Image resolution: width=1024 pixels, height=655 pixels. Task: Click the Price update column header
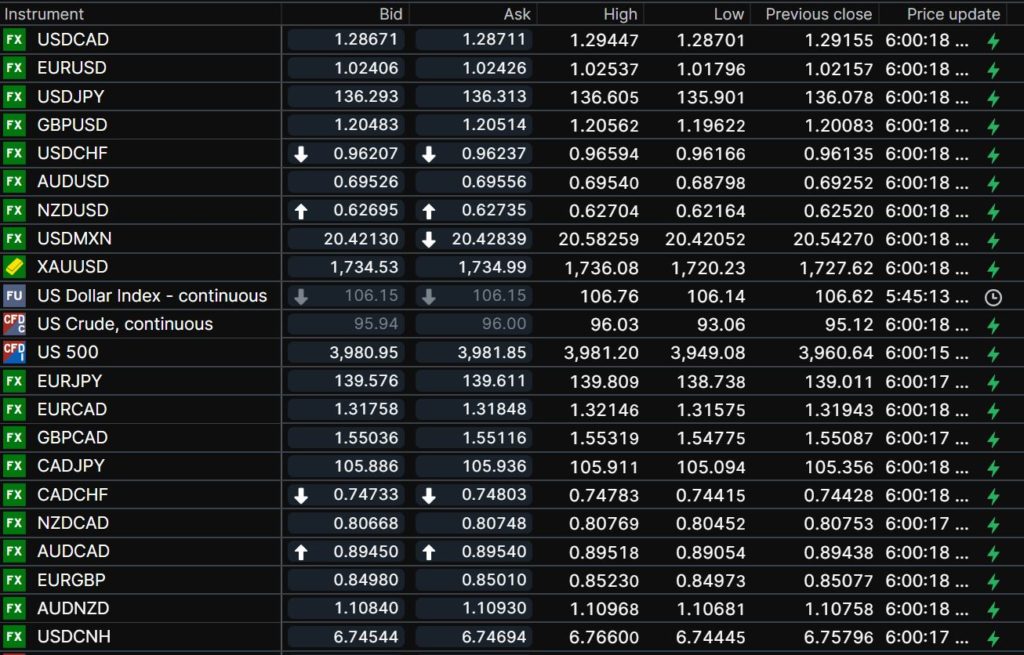coord(953,14)
